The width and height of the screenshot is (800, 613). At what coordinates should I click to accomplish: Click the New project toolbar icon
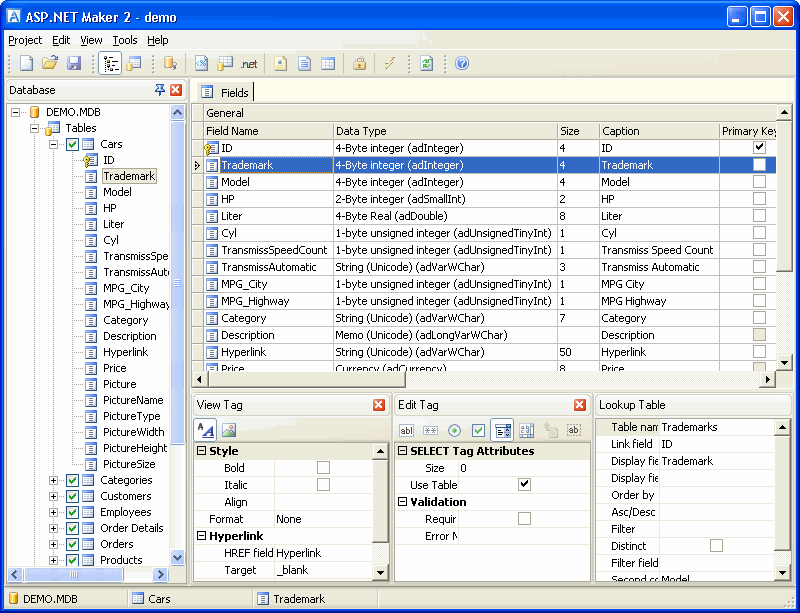click(27, 63)
